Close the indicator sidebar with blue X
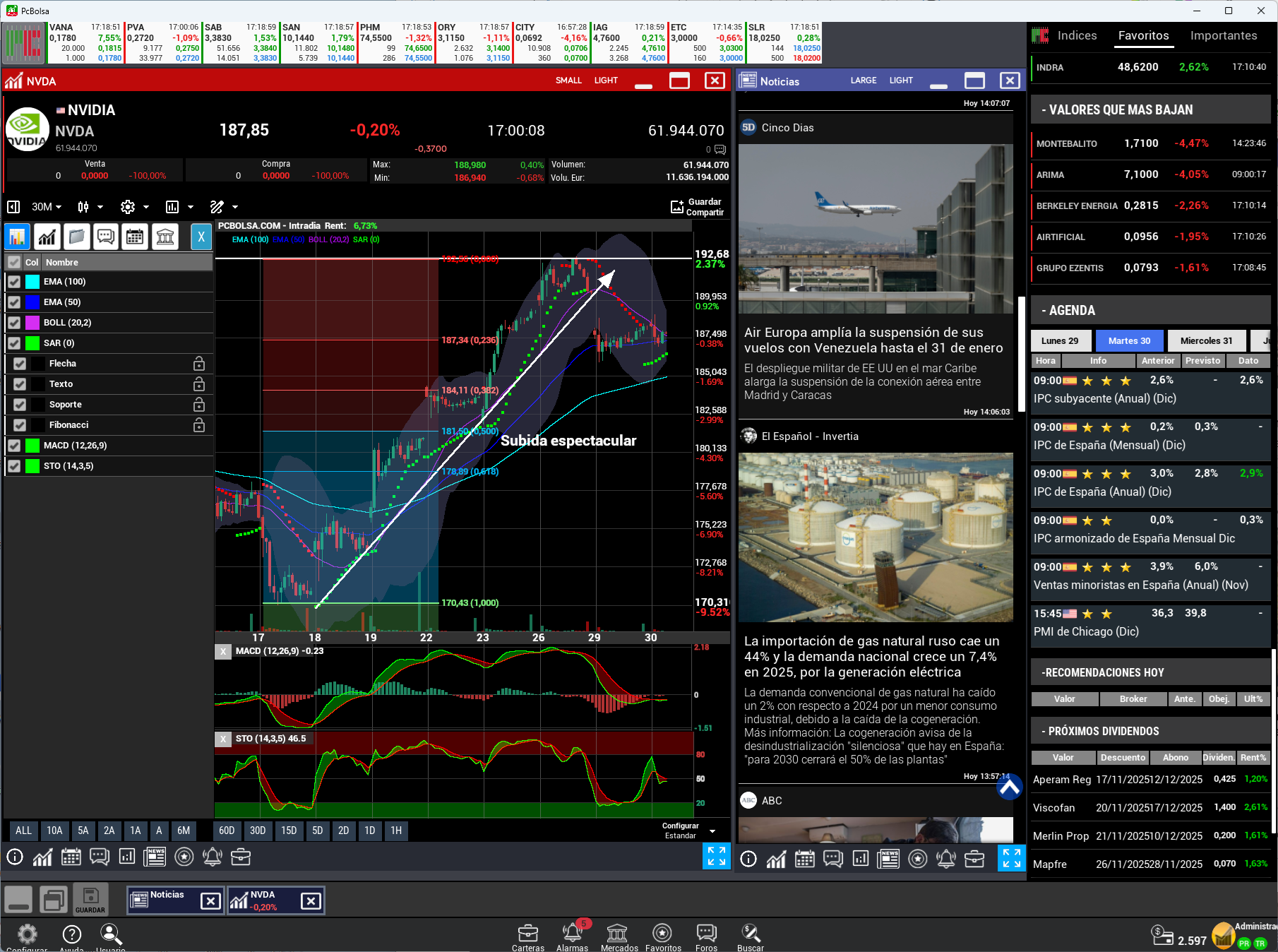Viewport: 1278px width, 952px height. pyautogui.click(x=201, y=237)
